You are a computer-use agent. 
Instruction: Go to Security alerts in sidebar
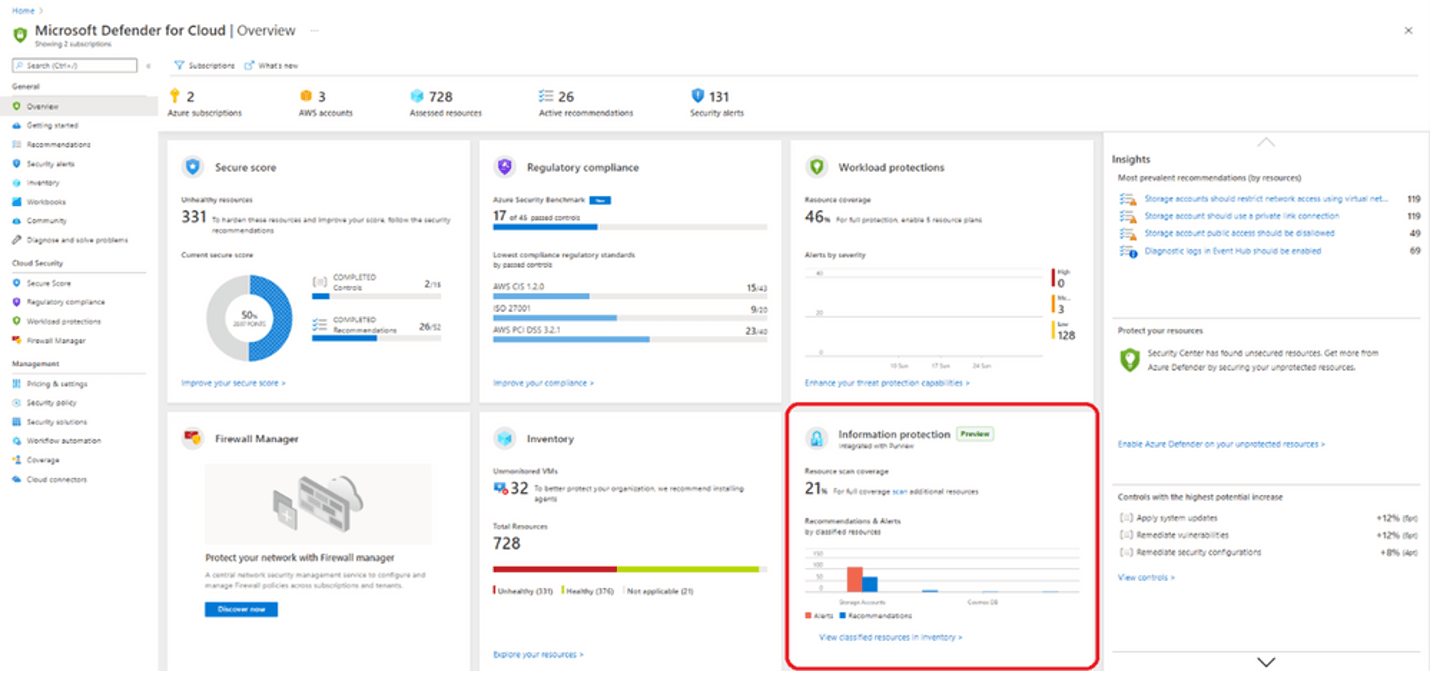tap(50, 163)
